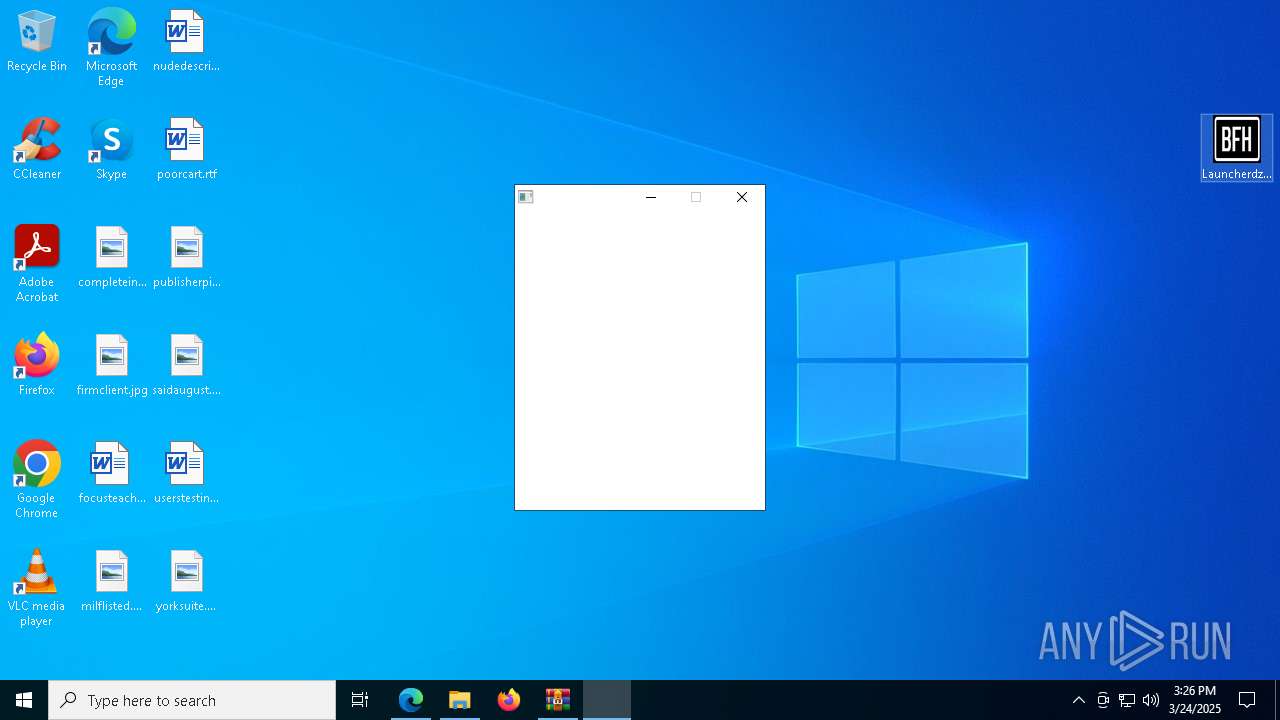Viewport: 1280px width, 720px height.
Task: Open Task View from the taskbar
Action: (x=360, y=700)
